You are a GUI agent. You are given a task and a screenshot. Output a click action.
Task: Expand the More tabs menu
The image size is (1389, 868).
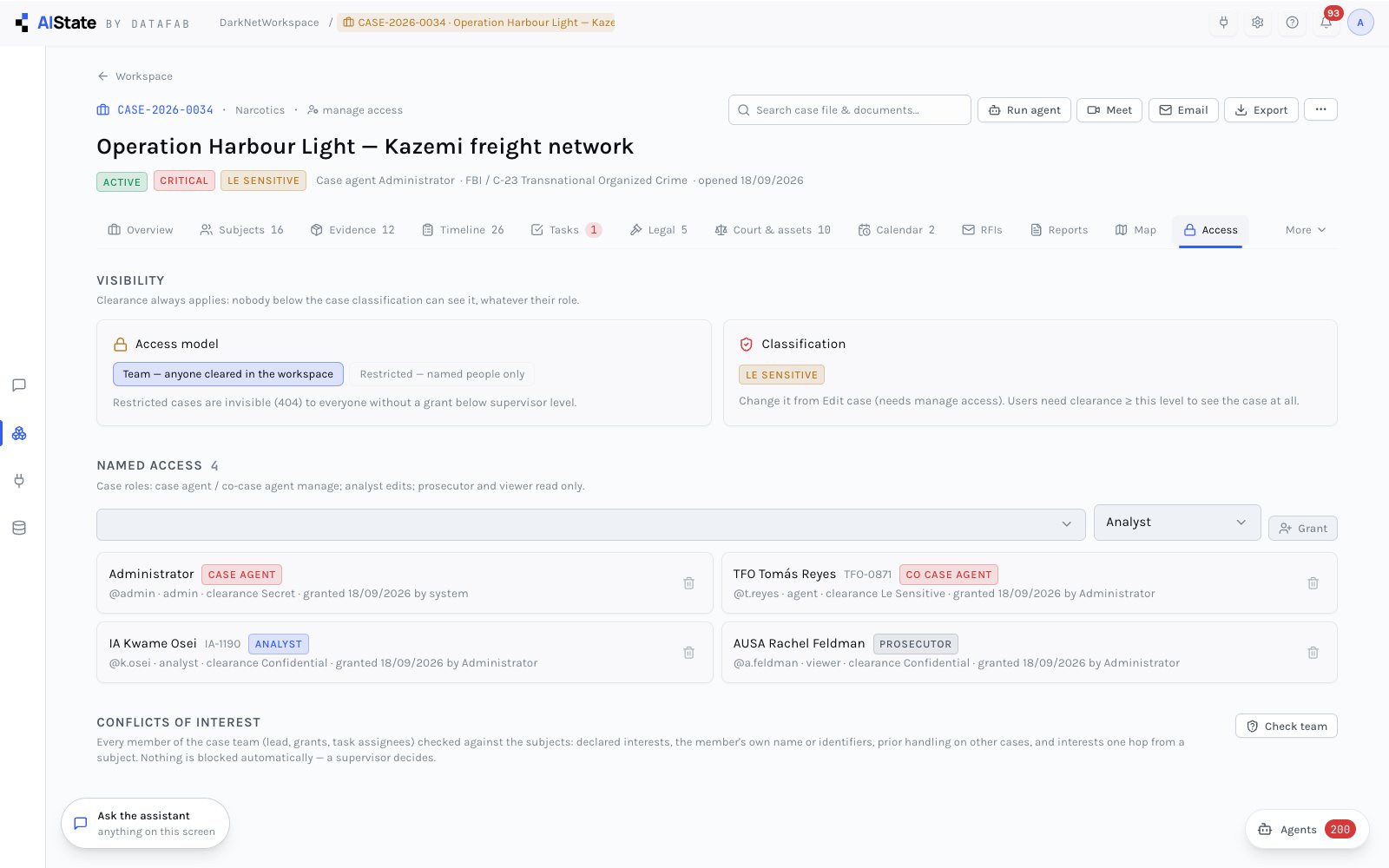tap(1306, 230)
